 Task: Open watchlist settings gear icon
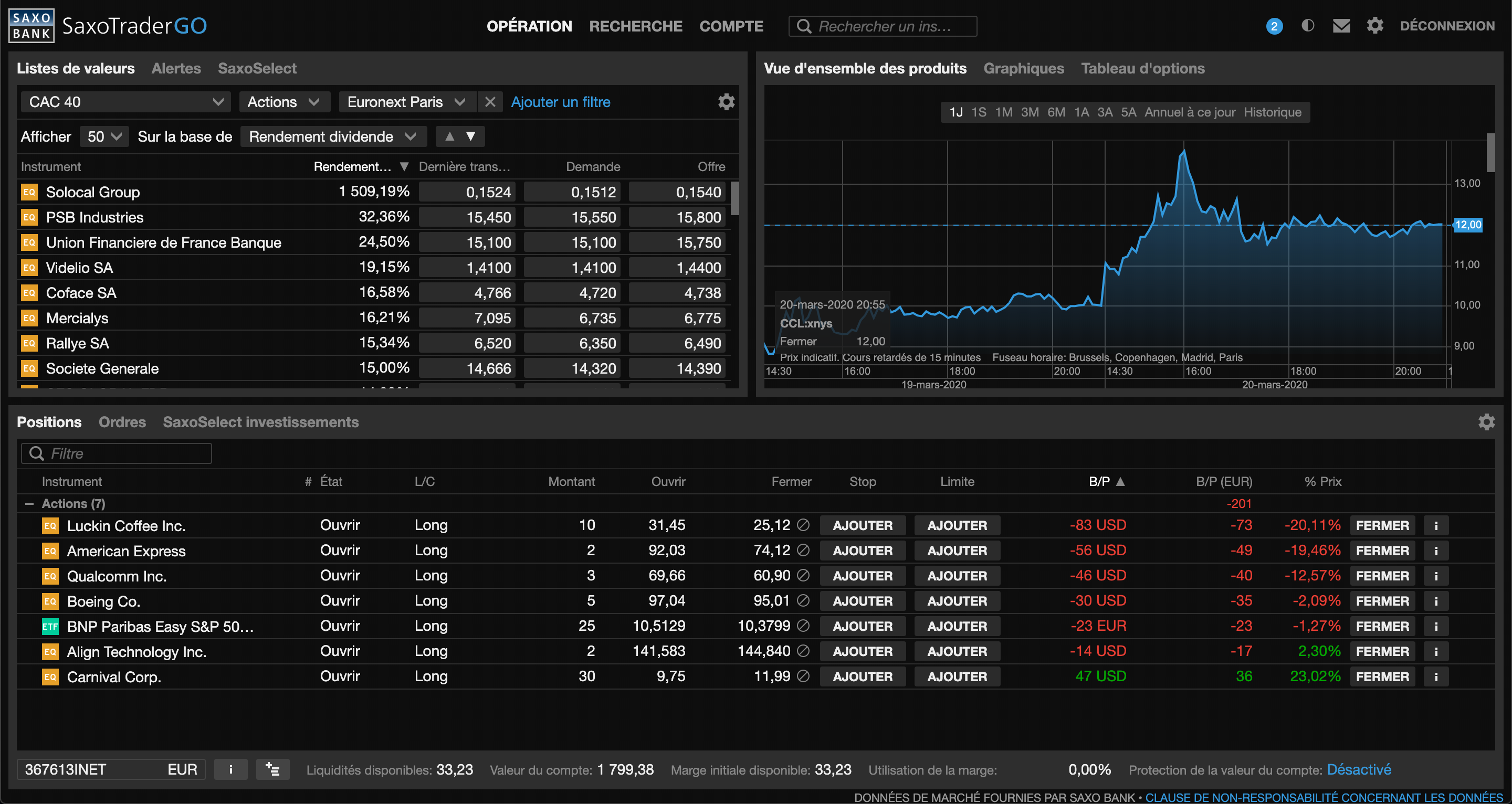[726, 102]
